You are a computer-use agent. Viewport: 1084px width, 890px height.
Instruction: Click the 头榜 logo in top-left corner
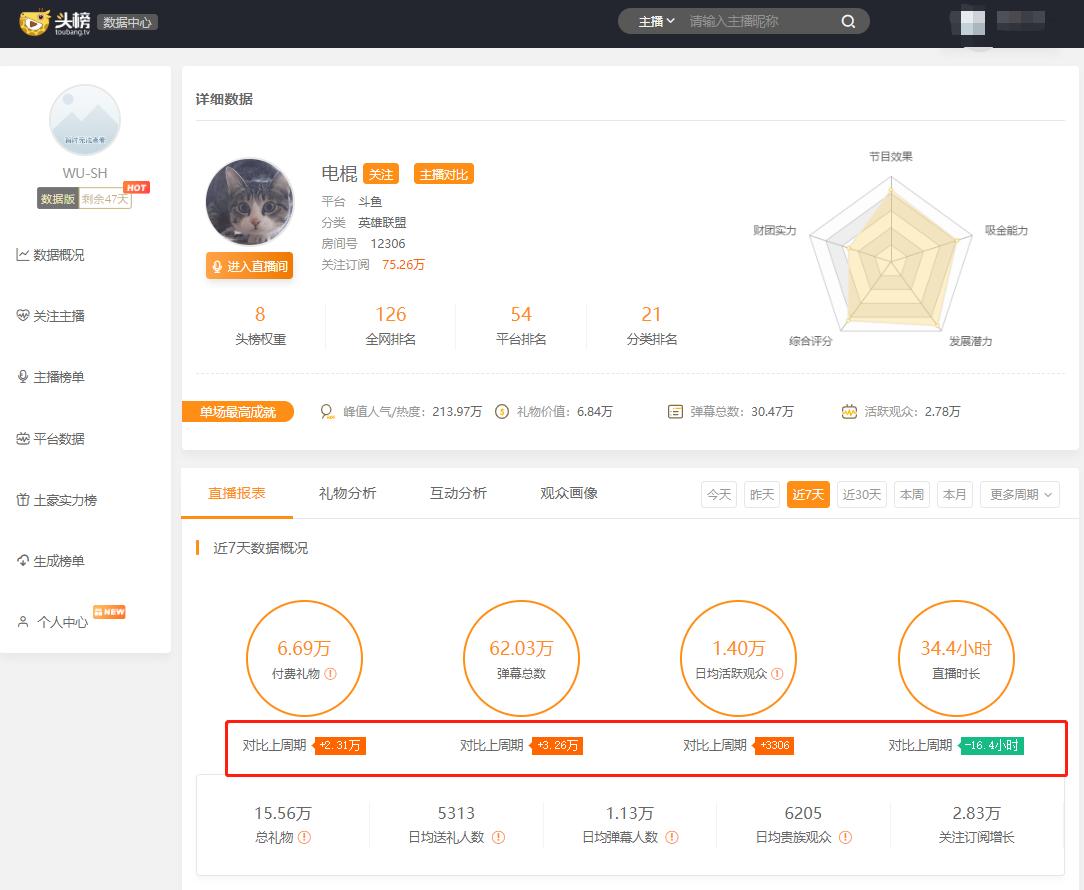[x=49, y=22]
